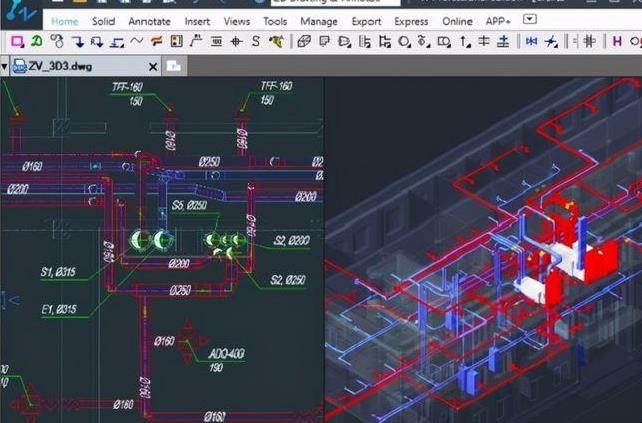Click the crosshair target icon
Screen dimensions: 642x423
click(x=236, y=41)
